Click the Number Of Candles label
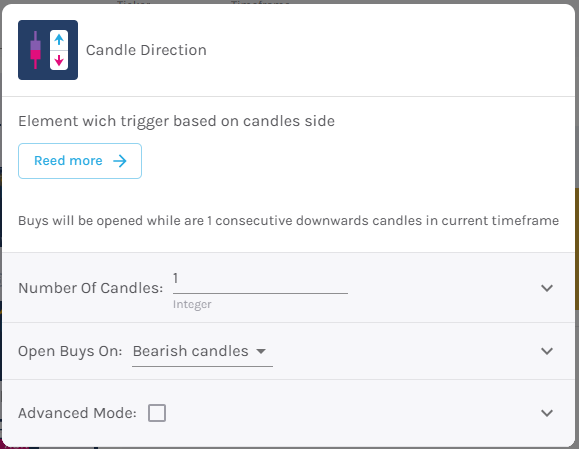The width and height of the screenshot is (579, 449). tap(90, 288)
